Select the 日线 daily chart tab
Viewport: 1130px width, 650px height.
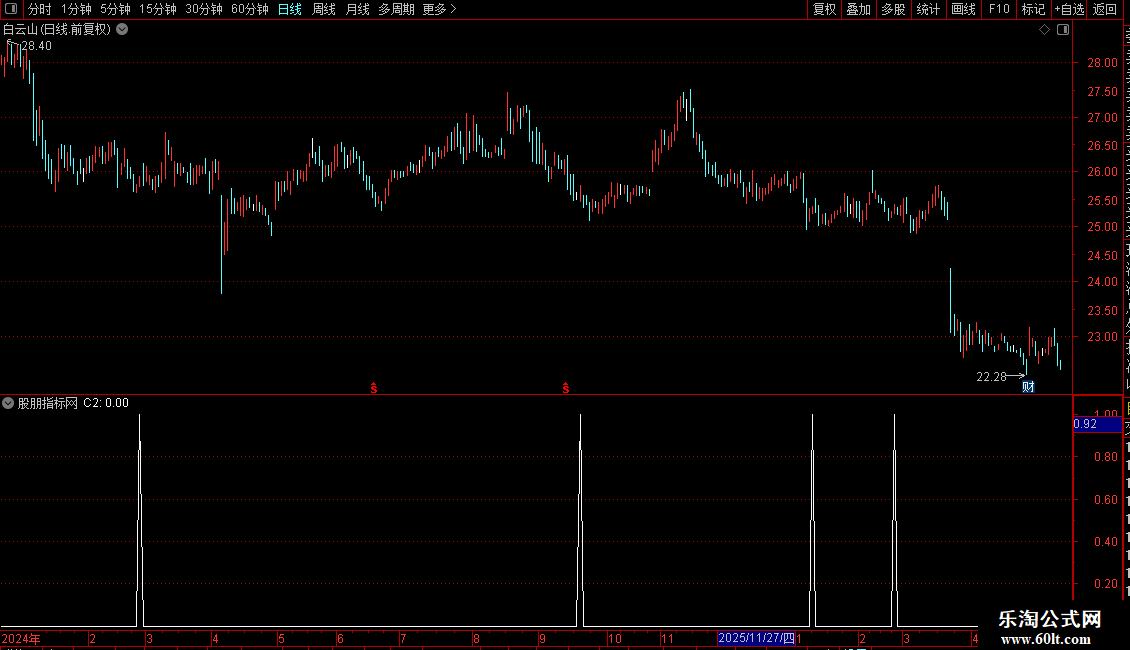click(x=290, y=9)
